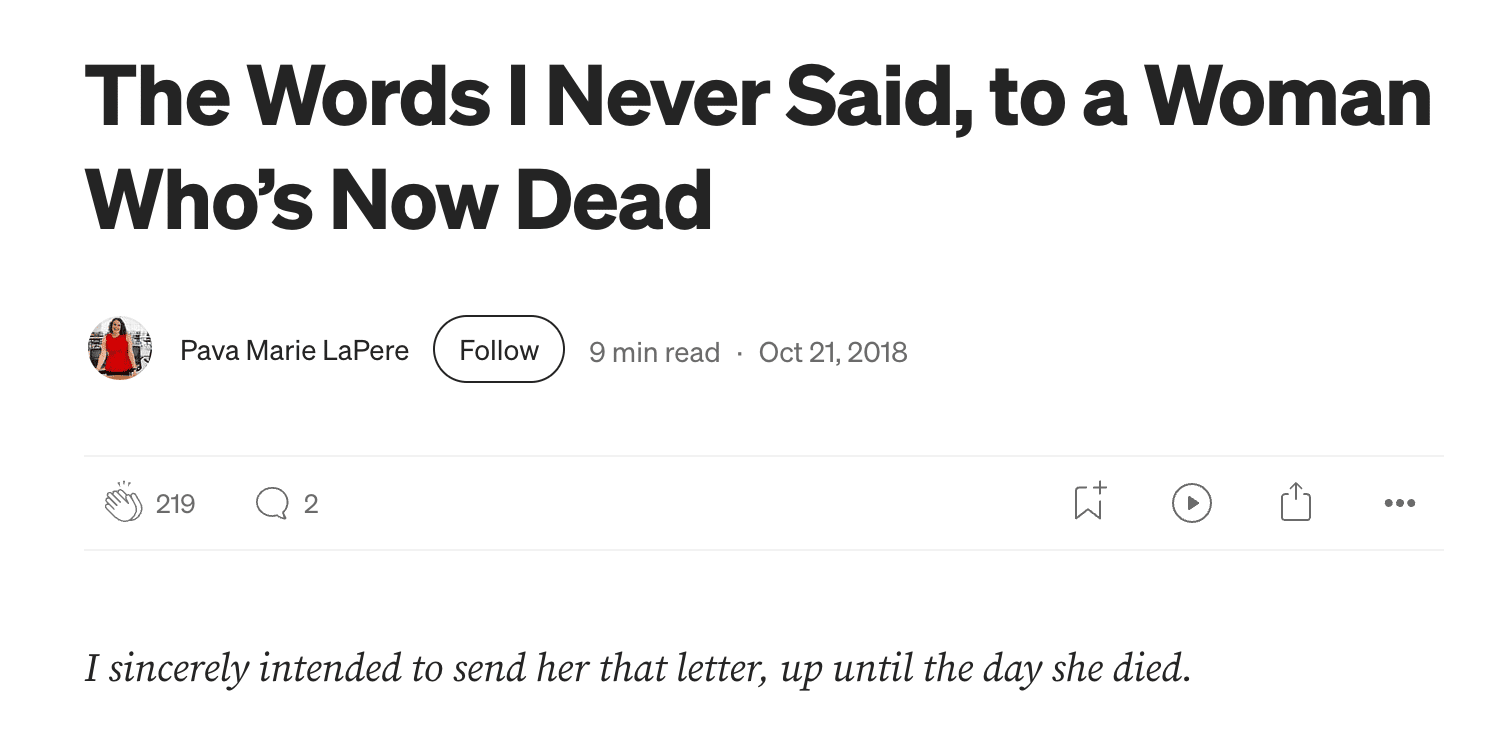The height and width of the screenshot is (750, 1488).
Task: Open the share menu icon
Action: pyautogui.click(x=1295, y=502)
